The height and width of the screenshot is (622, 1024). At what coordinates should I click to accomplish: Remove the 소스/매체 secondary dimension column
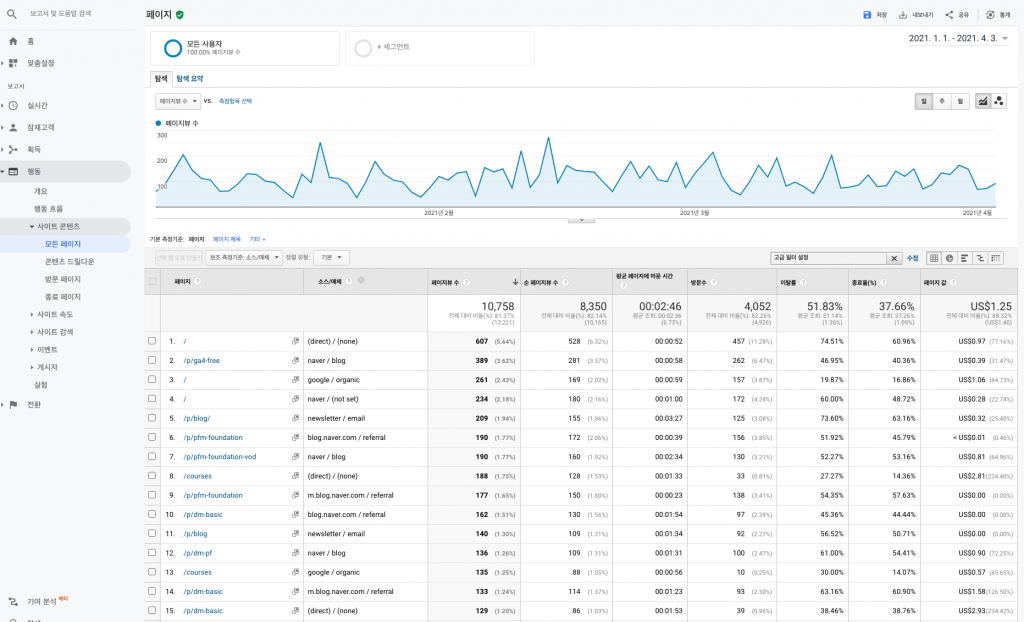pos(361,281)
